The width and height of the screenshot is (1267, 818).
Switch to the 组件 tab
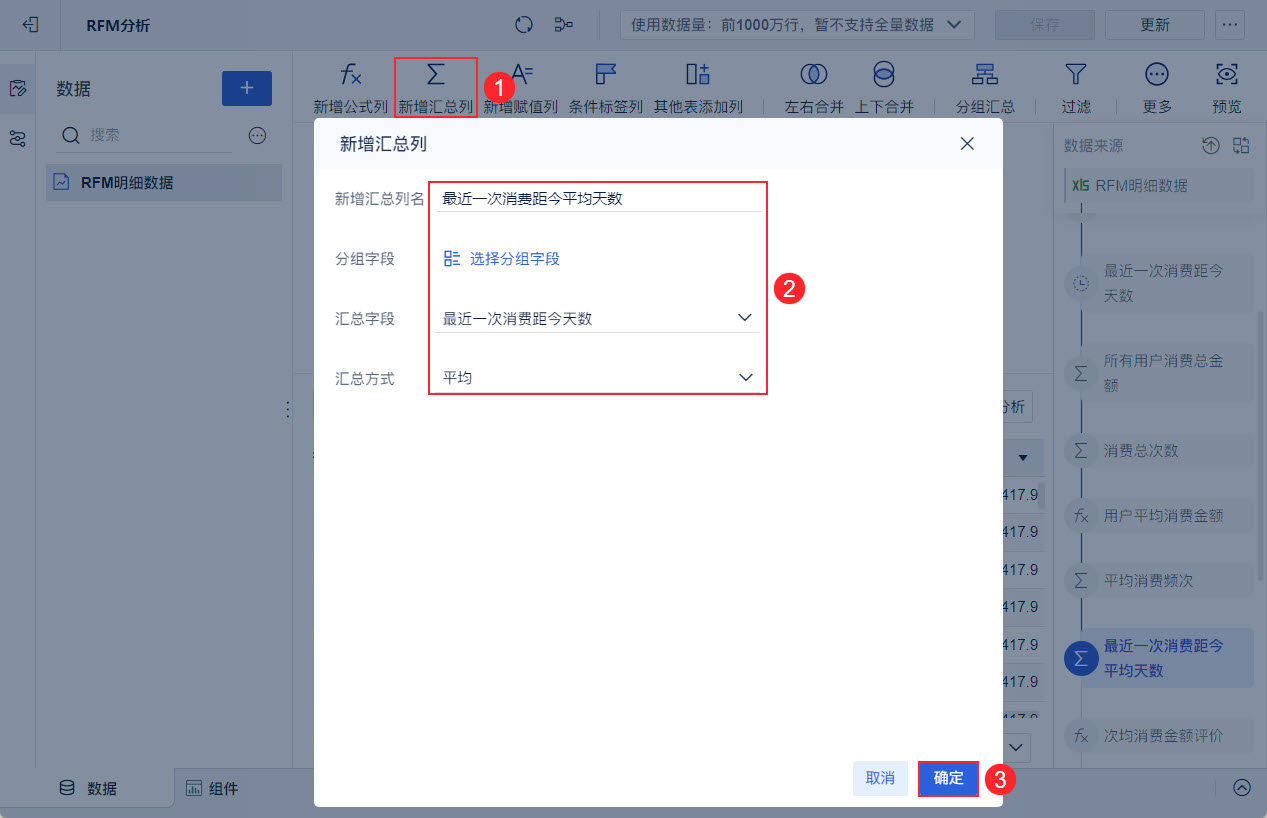click(211, 788)
